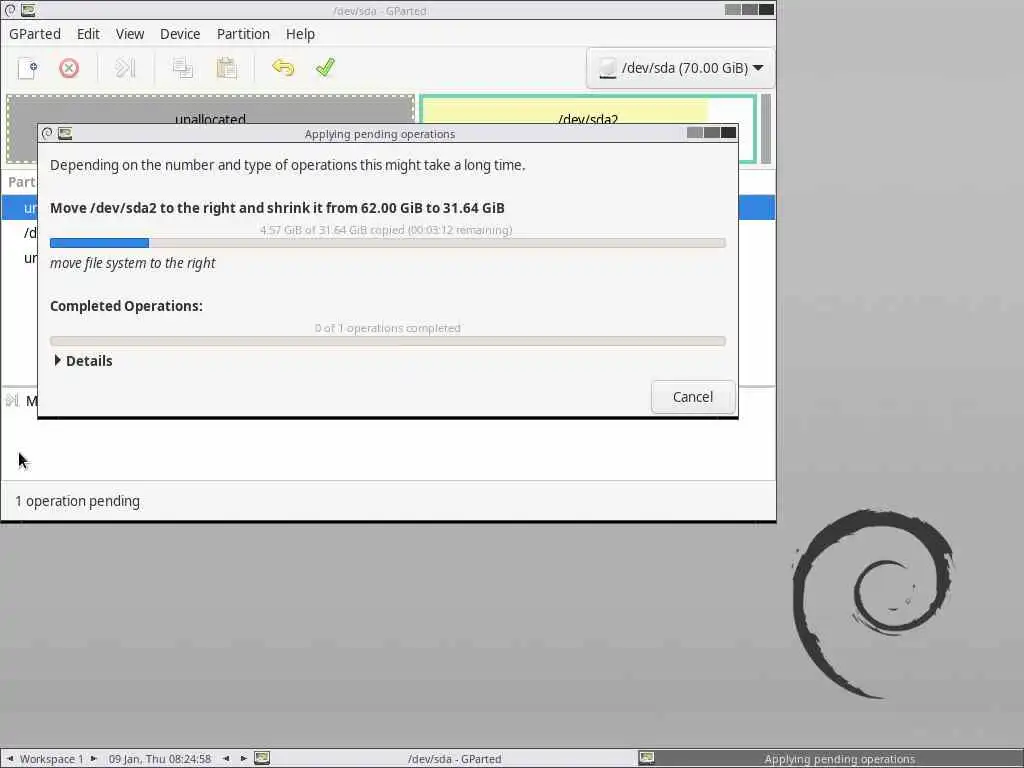The width and height of the screenshot is (1024, 768).
Task: Click the taskbar clock showing 09 Jan, Thu
Action: (x=160, y=759)
